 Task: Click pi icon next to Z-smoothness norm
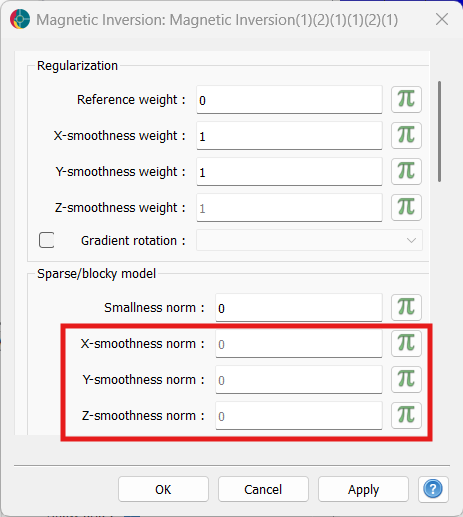[406, 415]
